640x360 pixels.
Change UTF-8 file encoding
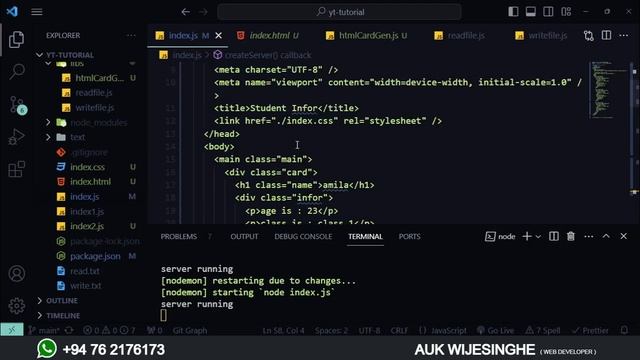(369, 330)
